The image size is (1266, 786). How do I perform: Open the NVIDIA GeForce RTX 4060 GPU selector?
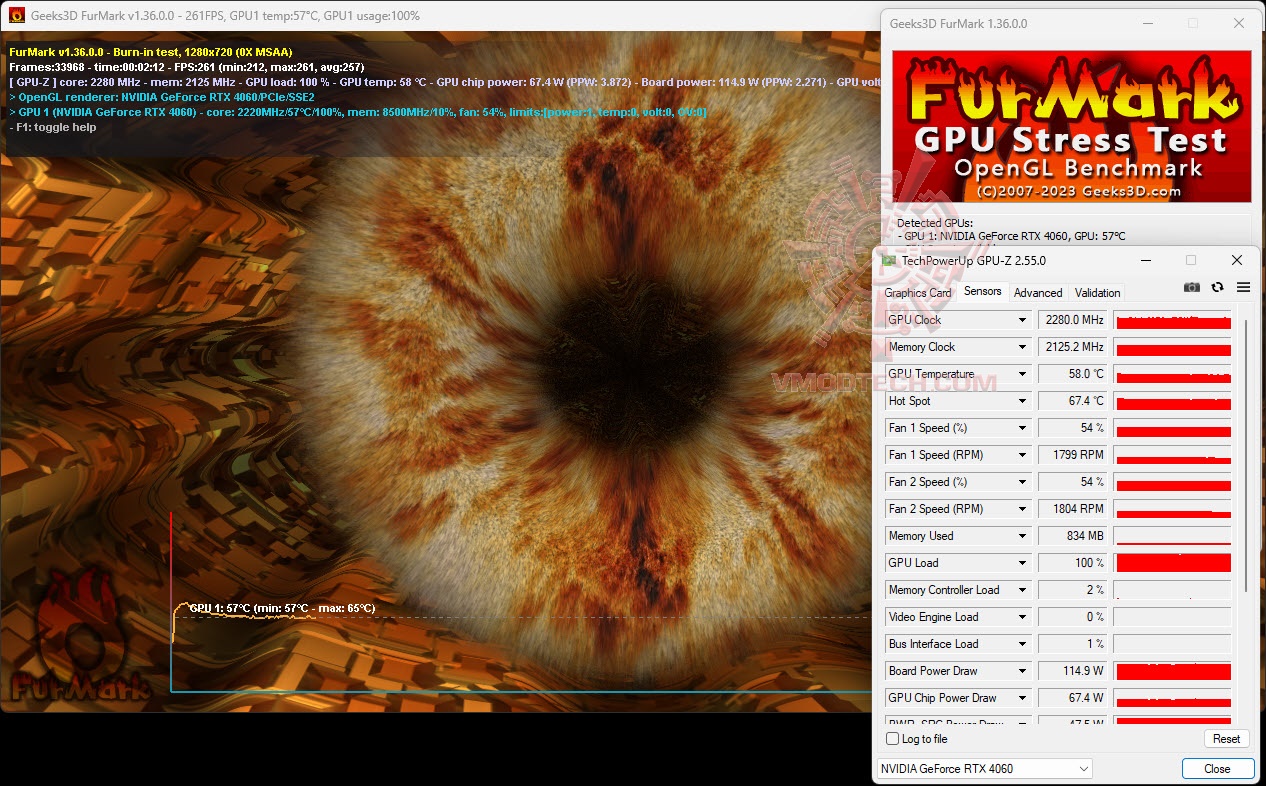click(x=984, y=769)
